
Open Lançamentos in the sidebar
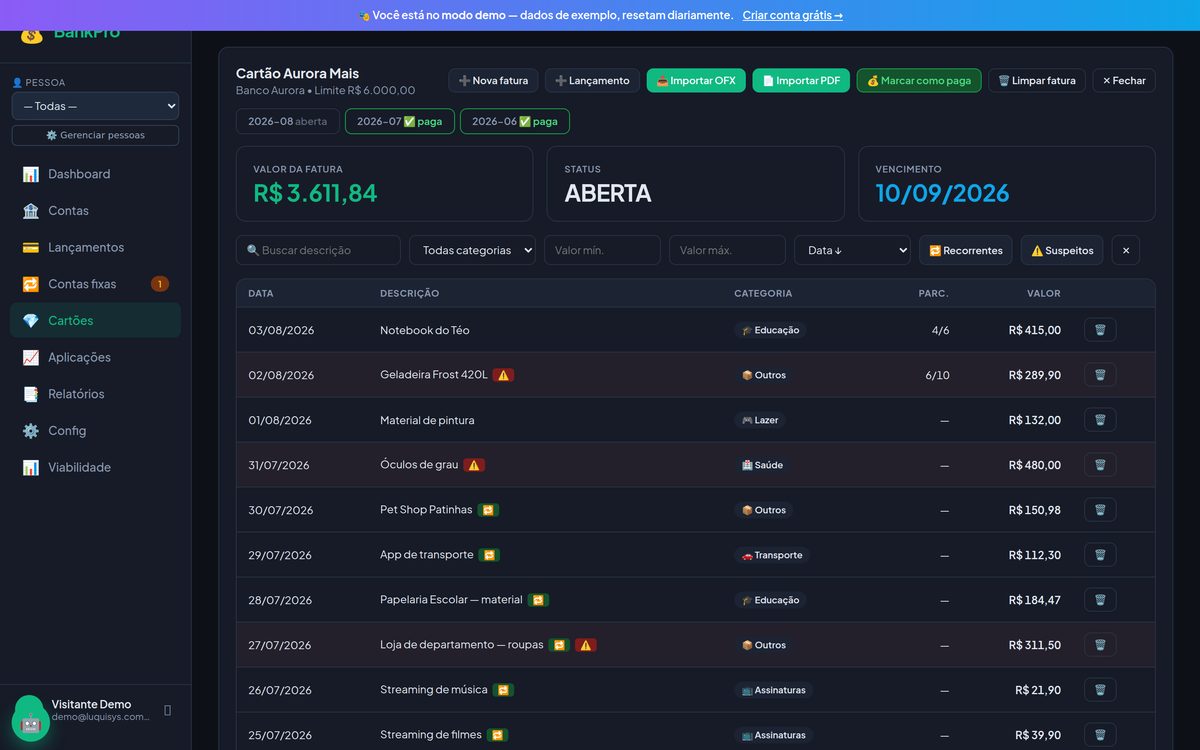[95, 247]
